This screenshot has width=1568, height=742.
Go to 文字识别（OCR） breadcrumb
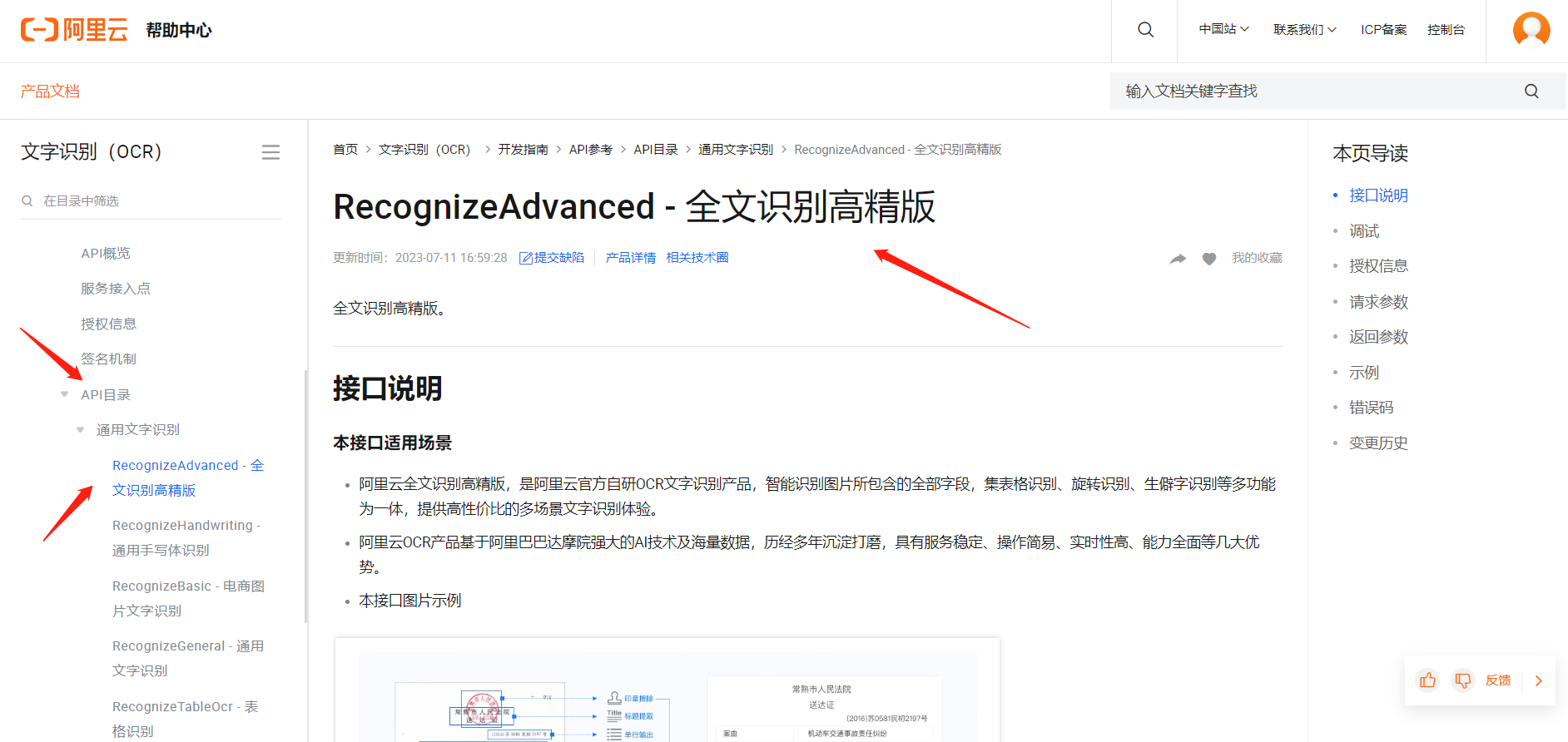424,150
